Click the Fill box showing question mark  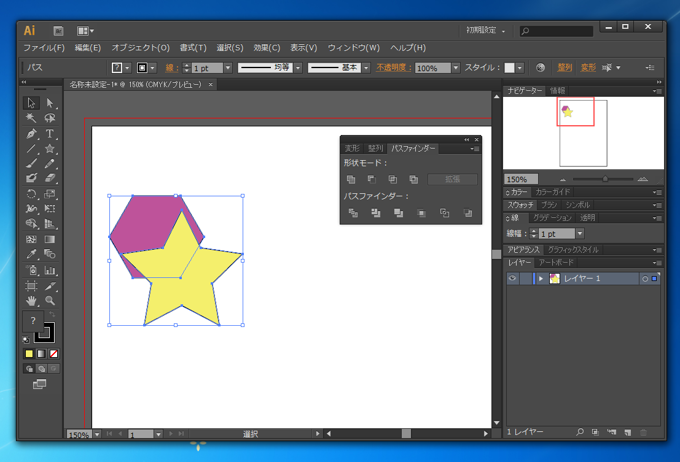pos(33,321)
